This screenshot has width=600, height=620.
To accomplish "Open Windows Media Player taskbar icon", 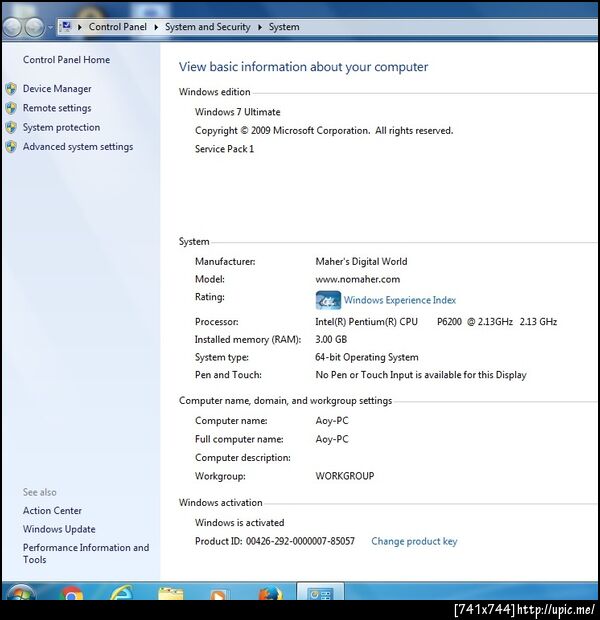I will pos(220,593).
